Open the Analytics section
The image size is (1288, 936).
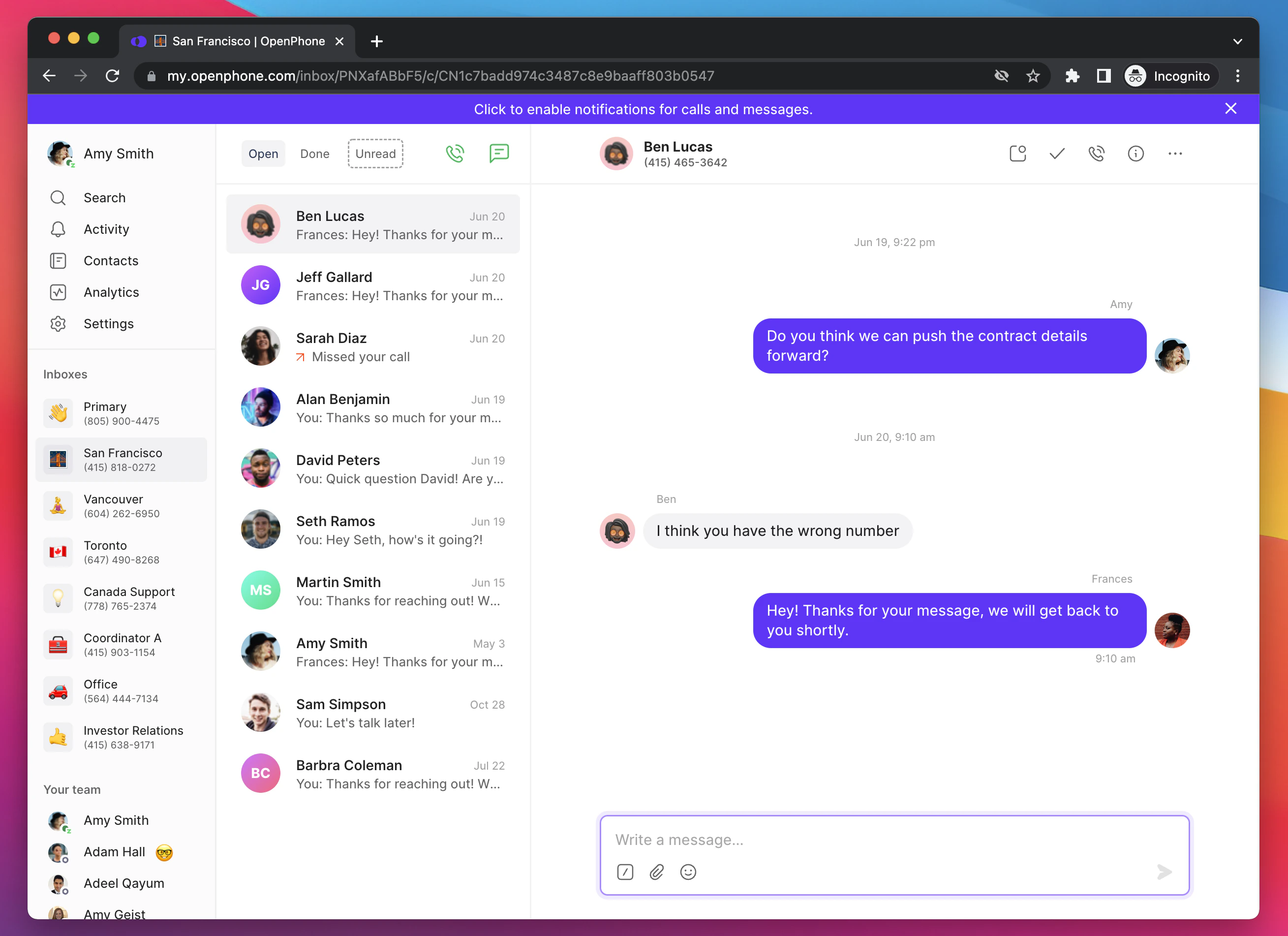111,292
